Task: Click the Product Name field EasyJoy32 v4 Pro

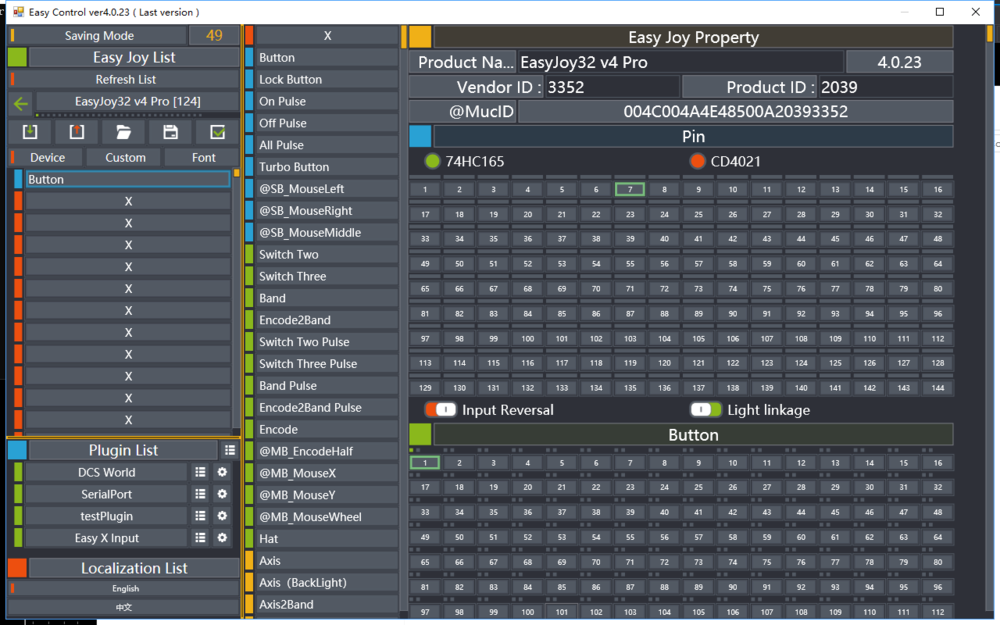Action: [x=680, y=62]
